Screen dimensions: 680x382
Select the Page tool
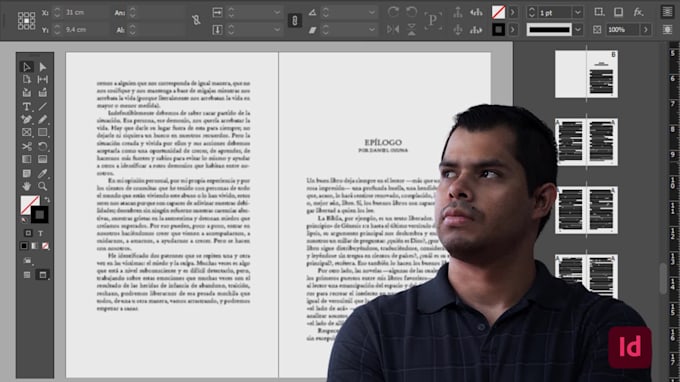point(26,79)
